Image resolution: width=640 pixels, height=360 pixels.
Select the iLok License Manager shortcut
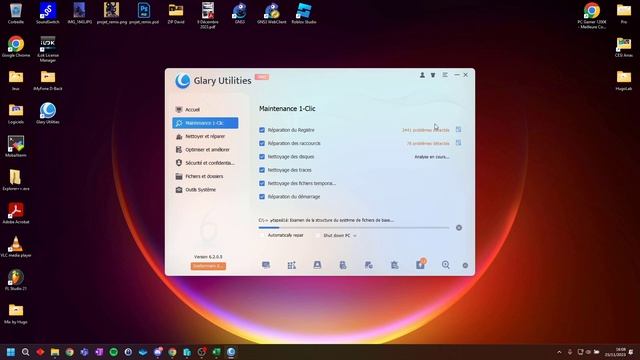pos(48,49)
